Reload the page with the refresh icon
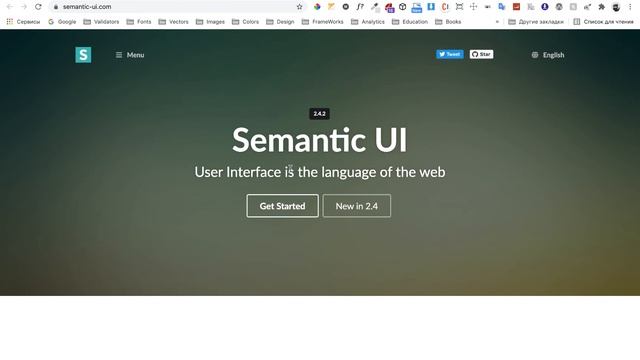The height and width of the screenshot is (360, 640). point(38,7)
